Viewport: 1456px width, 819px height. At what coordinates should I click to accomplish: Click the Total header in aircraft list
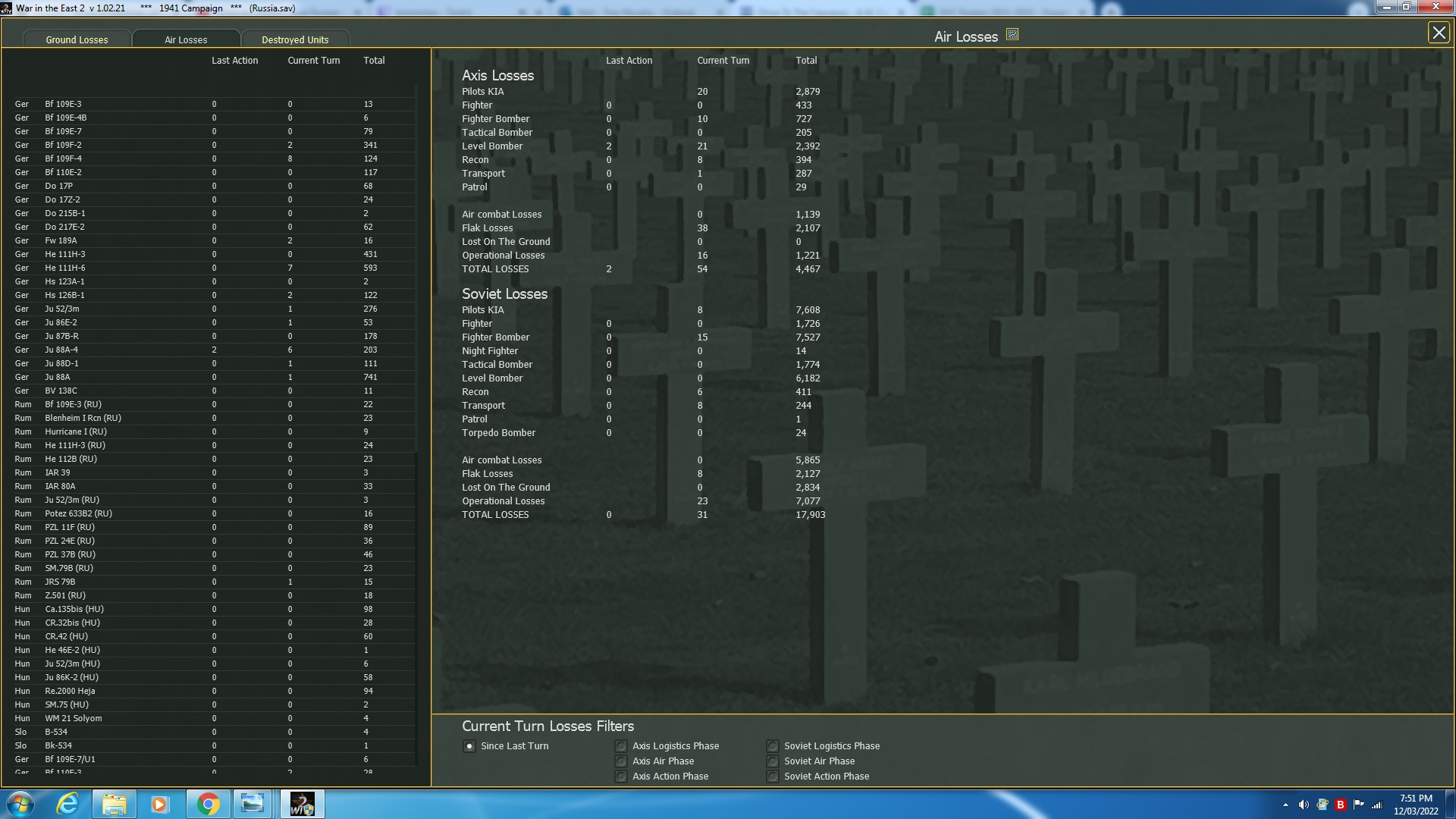(374, 61)
